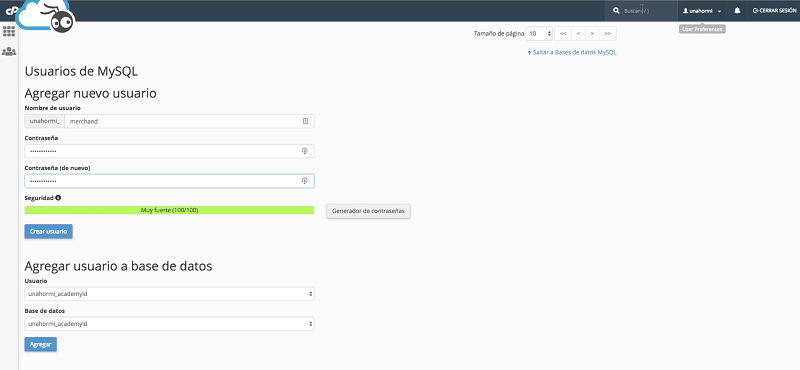Open the Tamaño de página dropdown
The height and width of the screenshot is (370, 800).
(x=539, y=34)
